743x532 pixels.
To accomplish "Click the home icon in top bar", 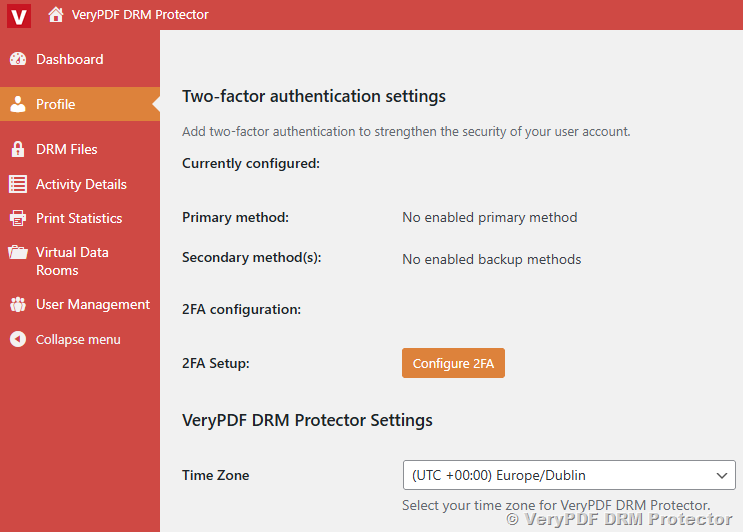I will tap(56, 15).
